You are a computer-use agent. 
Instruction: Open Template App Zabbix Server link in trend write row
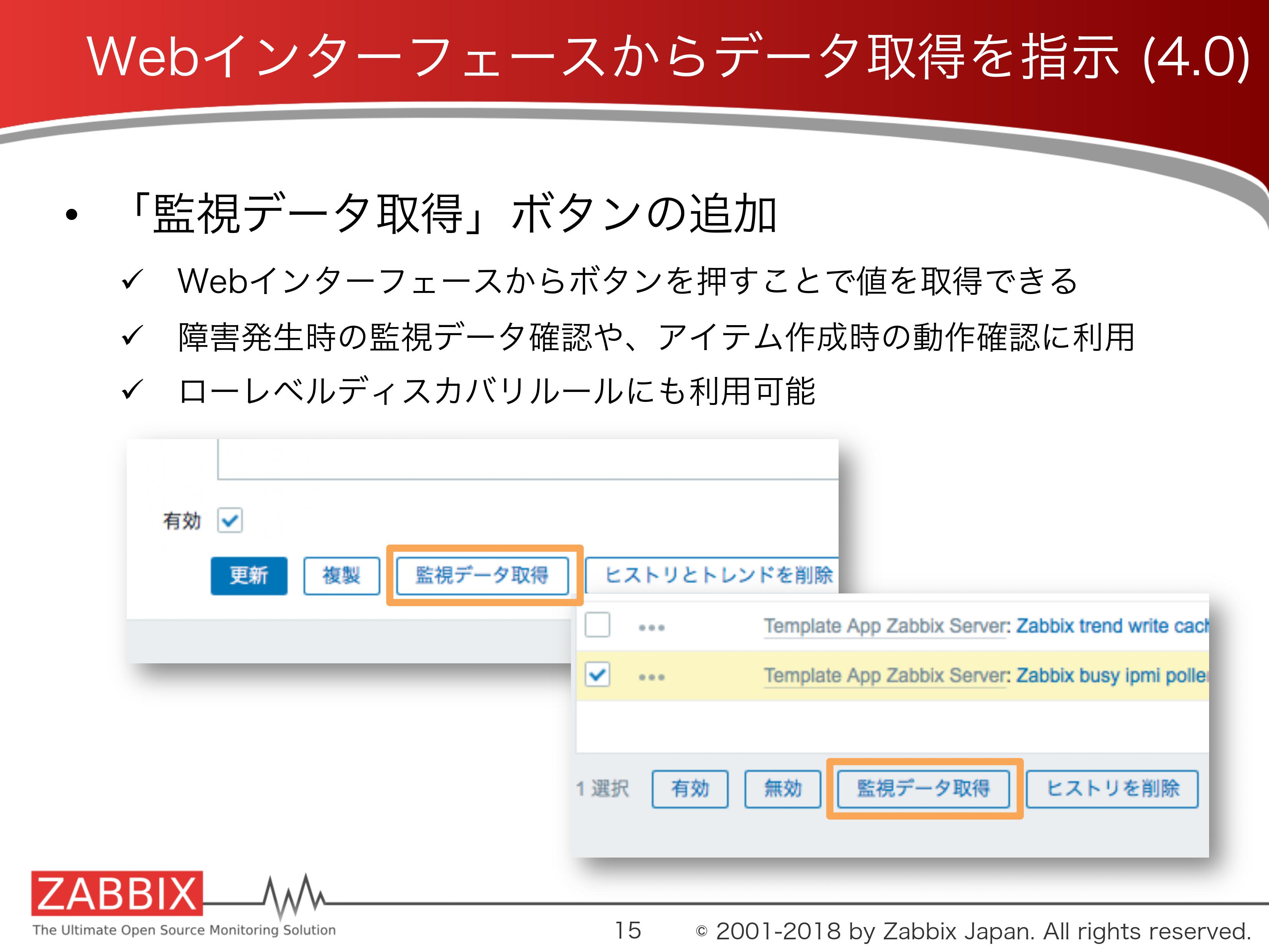pyautogui.click(x=885, y=626)
